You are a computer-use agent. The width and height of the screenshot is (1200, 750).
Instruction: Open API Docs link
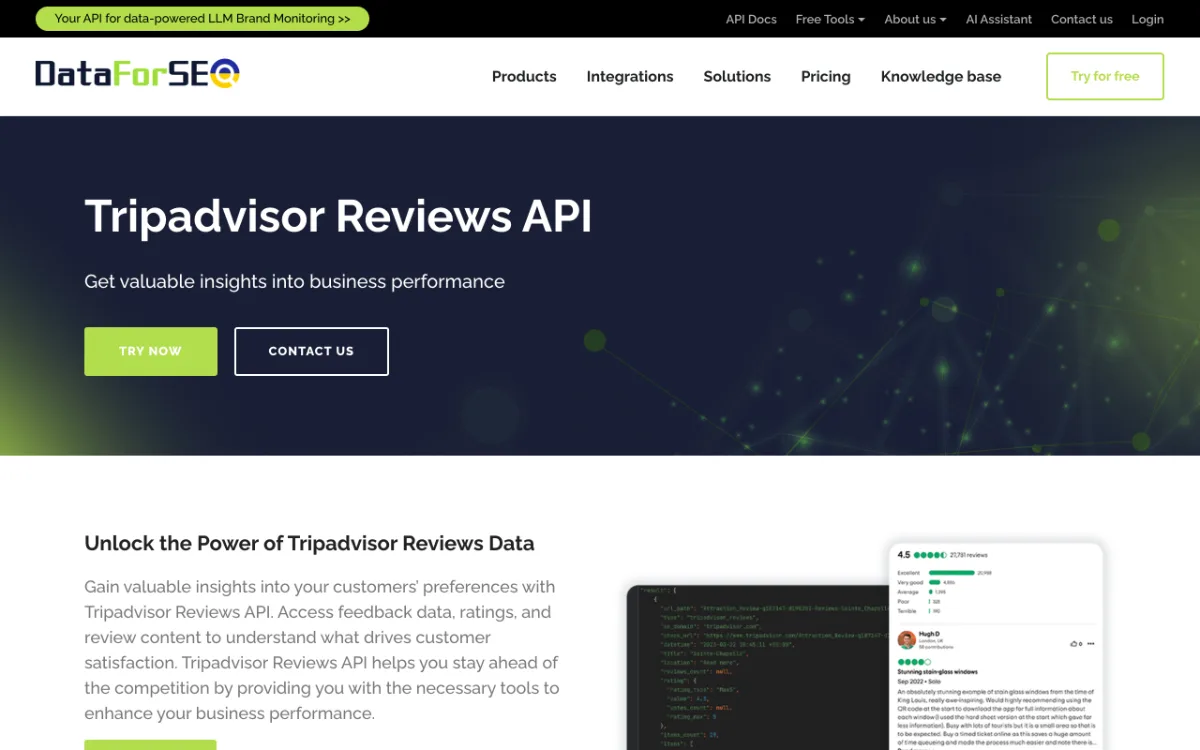(751, 19)
